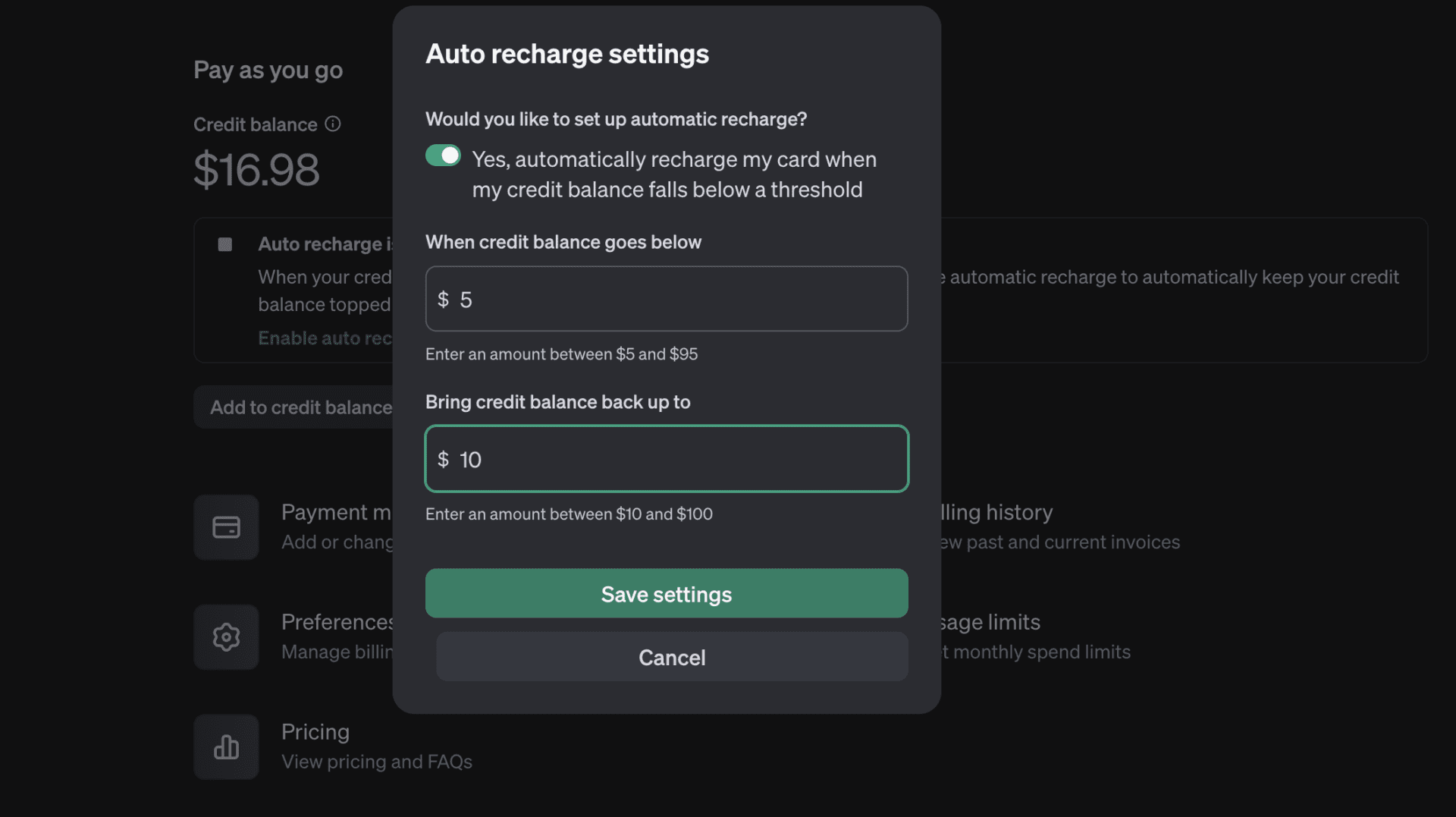Click the Preferences gear icon
1456x817 pixels.
(226, 637)
